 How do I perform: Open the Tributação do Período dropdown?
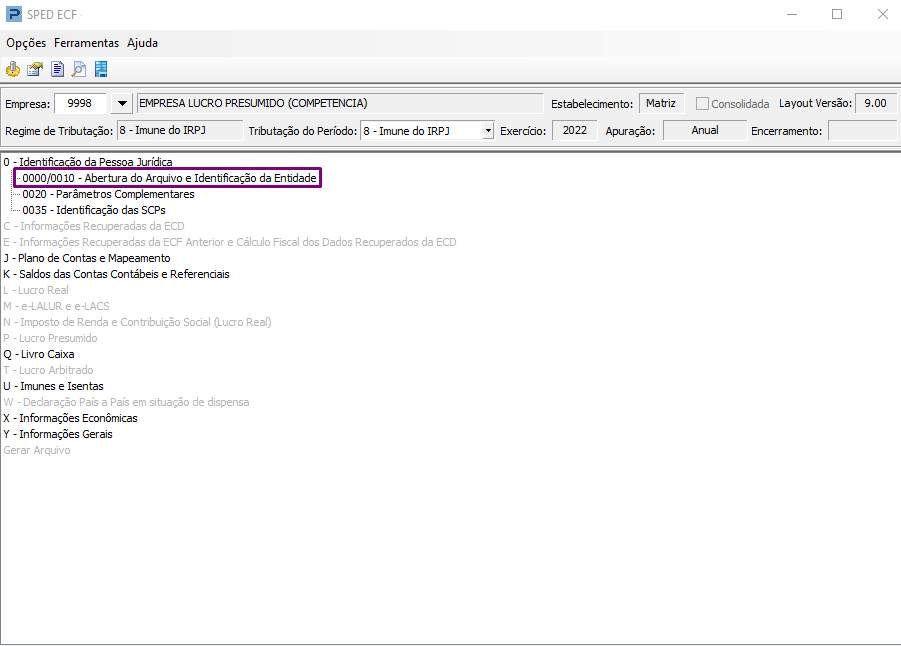click(488, 130)
